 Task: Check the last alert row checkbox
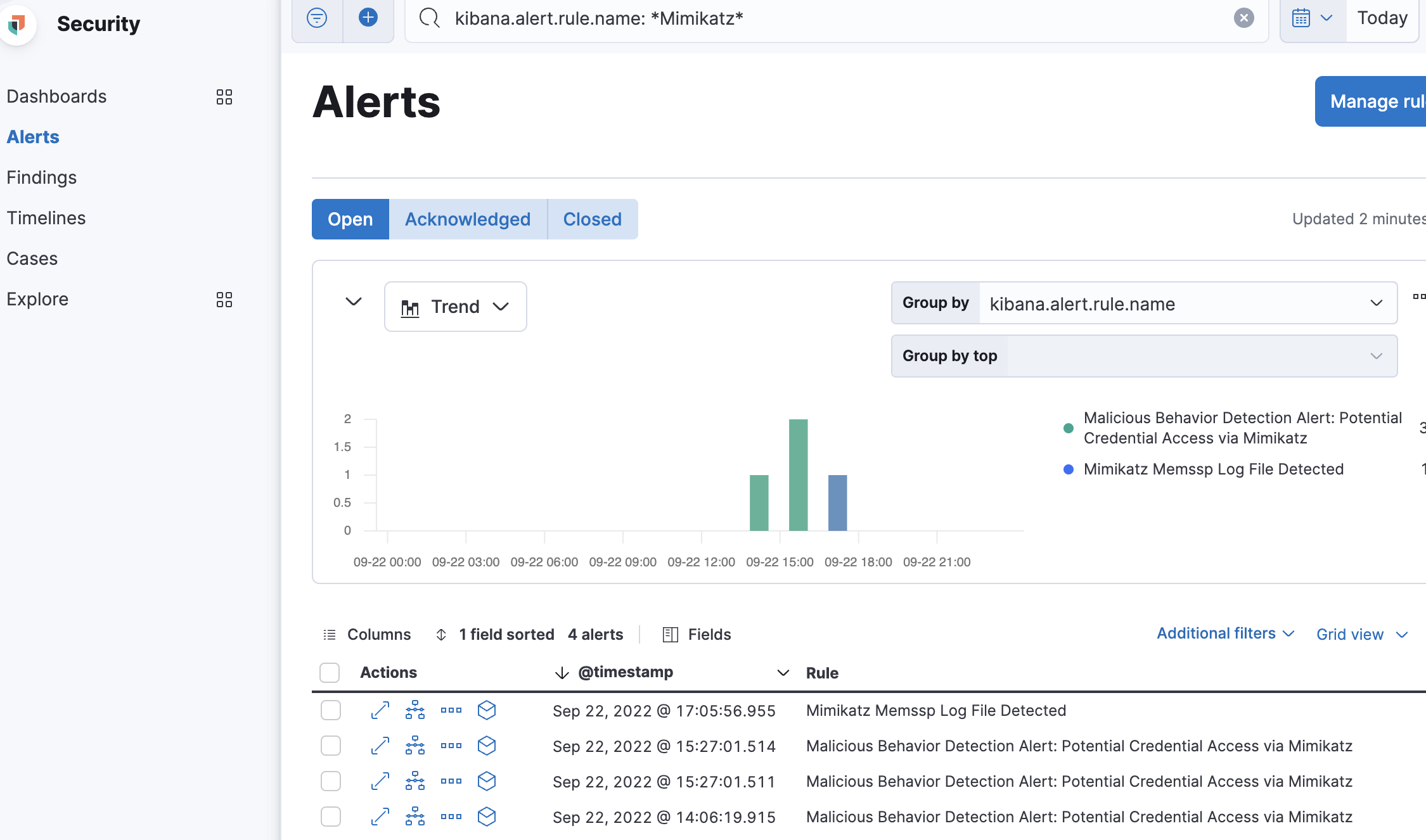point(330,817)
